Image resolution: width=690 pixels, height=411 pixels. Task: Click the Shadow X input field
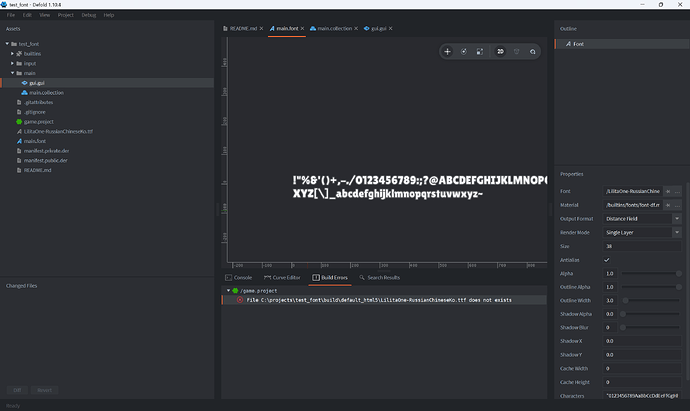point(642,341)
